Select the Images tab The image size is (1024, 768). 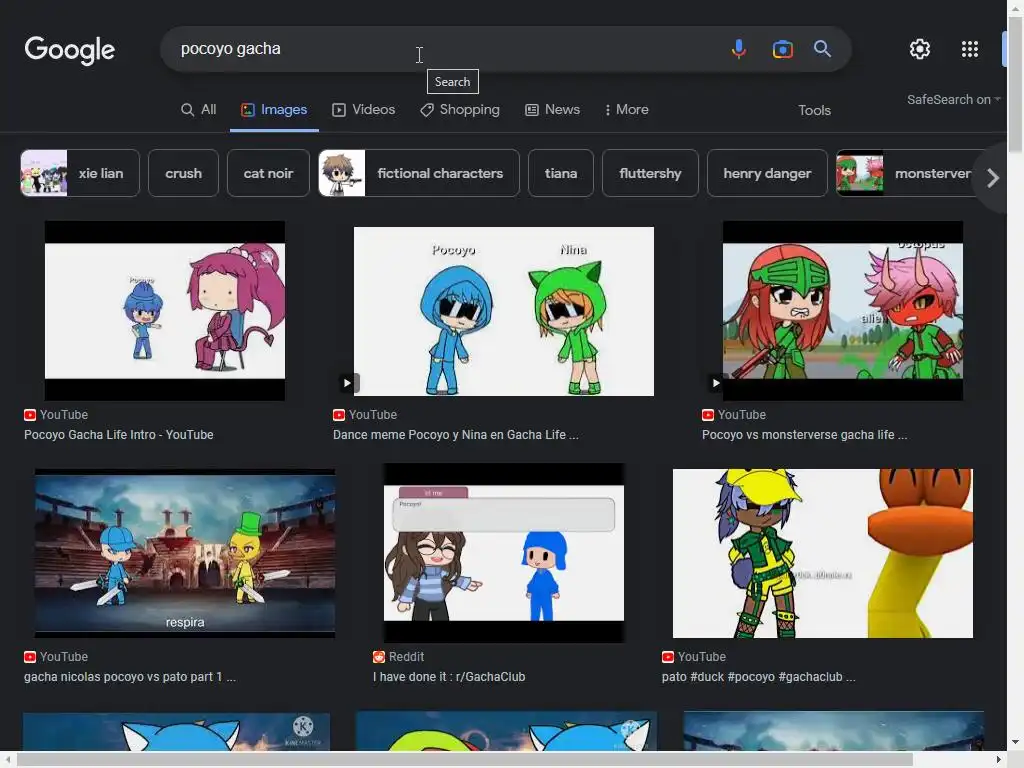point(274,110)
